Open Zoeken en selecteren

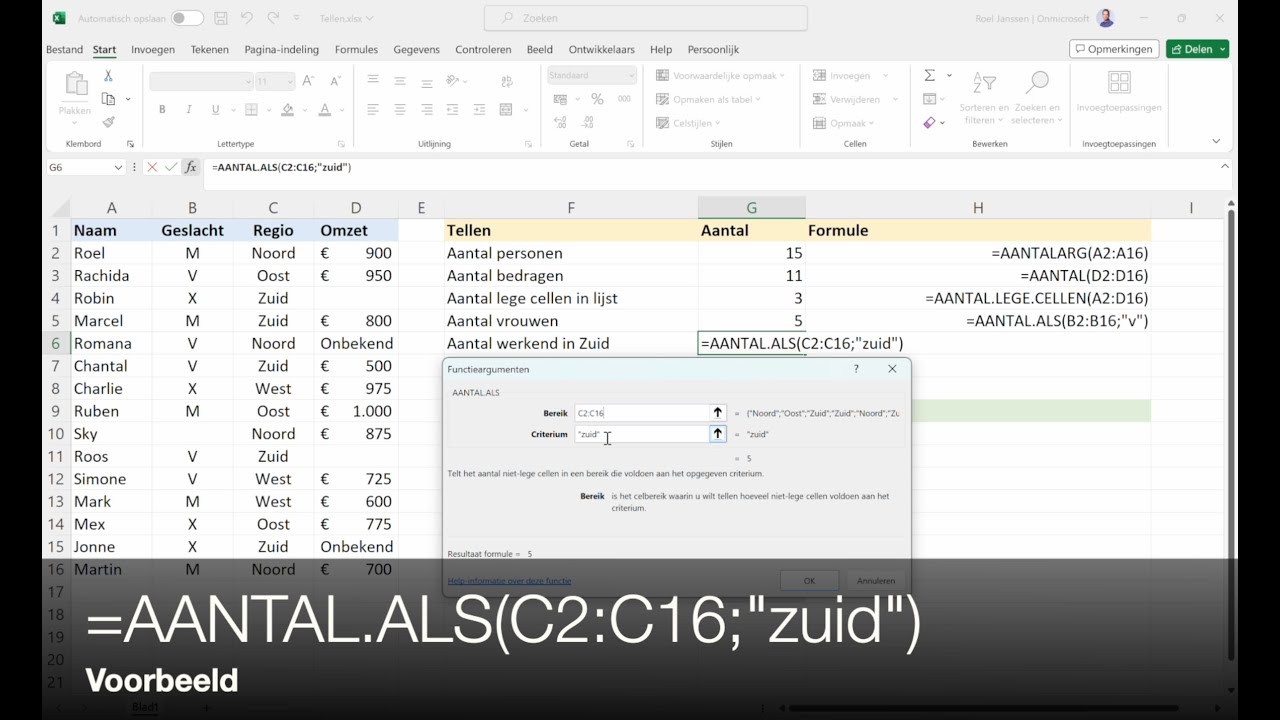coord(1037,98)
